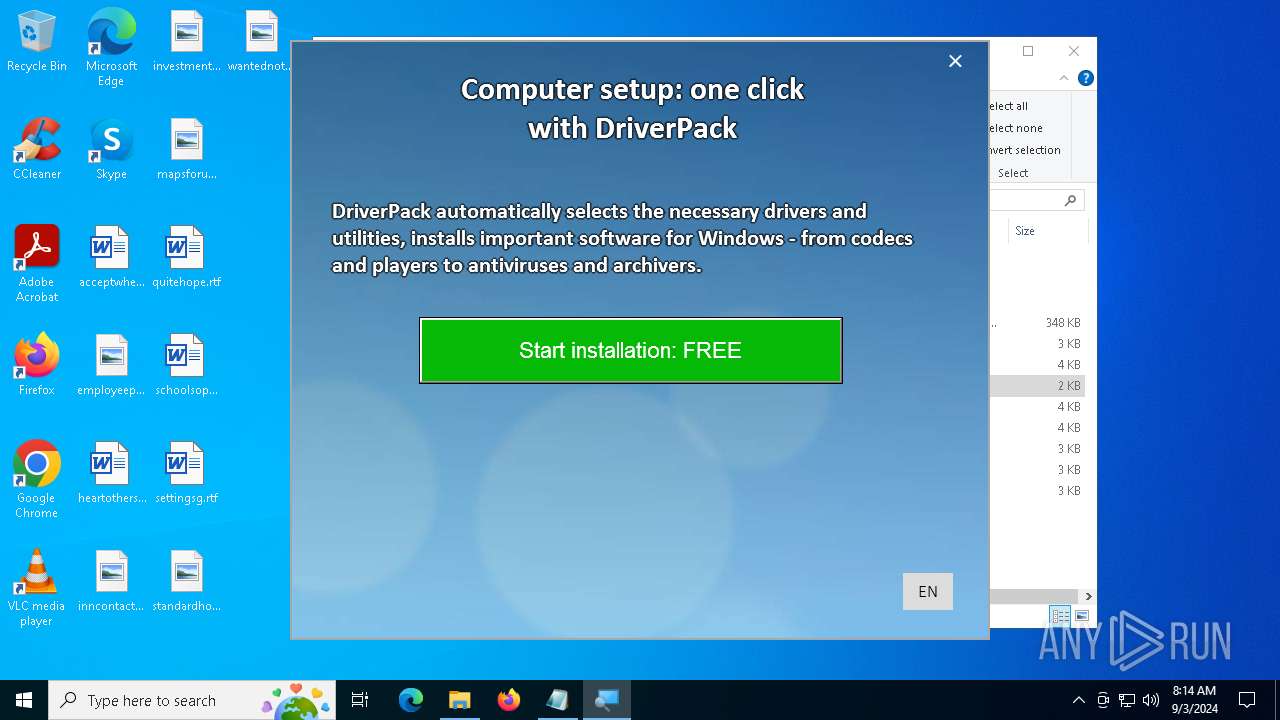Select the file row sized 348 KB
Screen dimensions: 1280x720
click(1037, 323)
